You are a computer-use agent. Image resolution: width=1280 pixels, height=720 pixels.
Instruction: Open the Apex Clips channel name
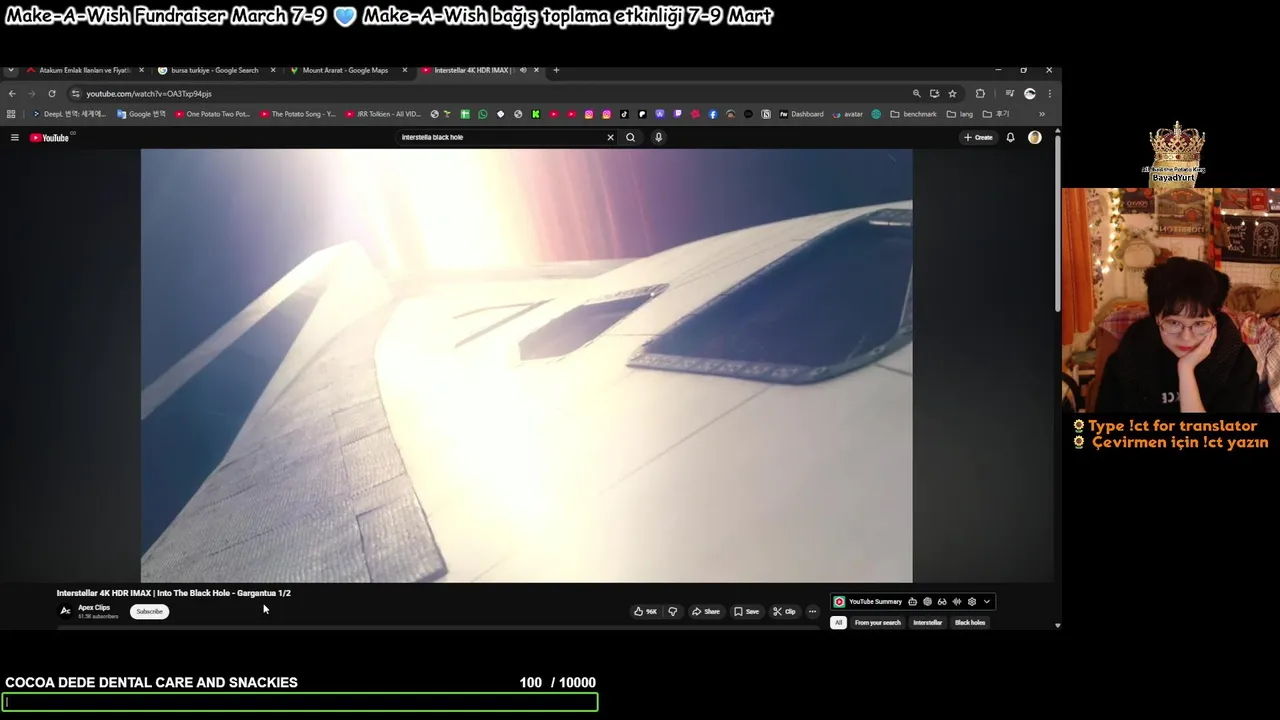click(x=94, y=608)
